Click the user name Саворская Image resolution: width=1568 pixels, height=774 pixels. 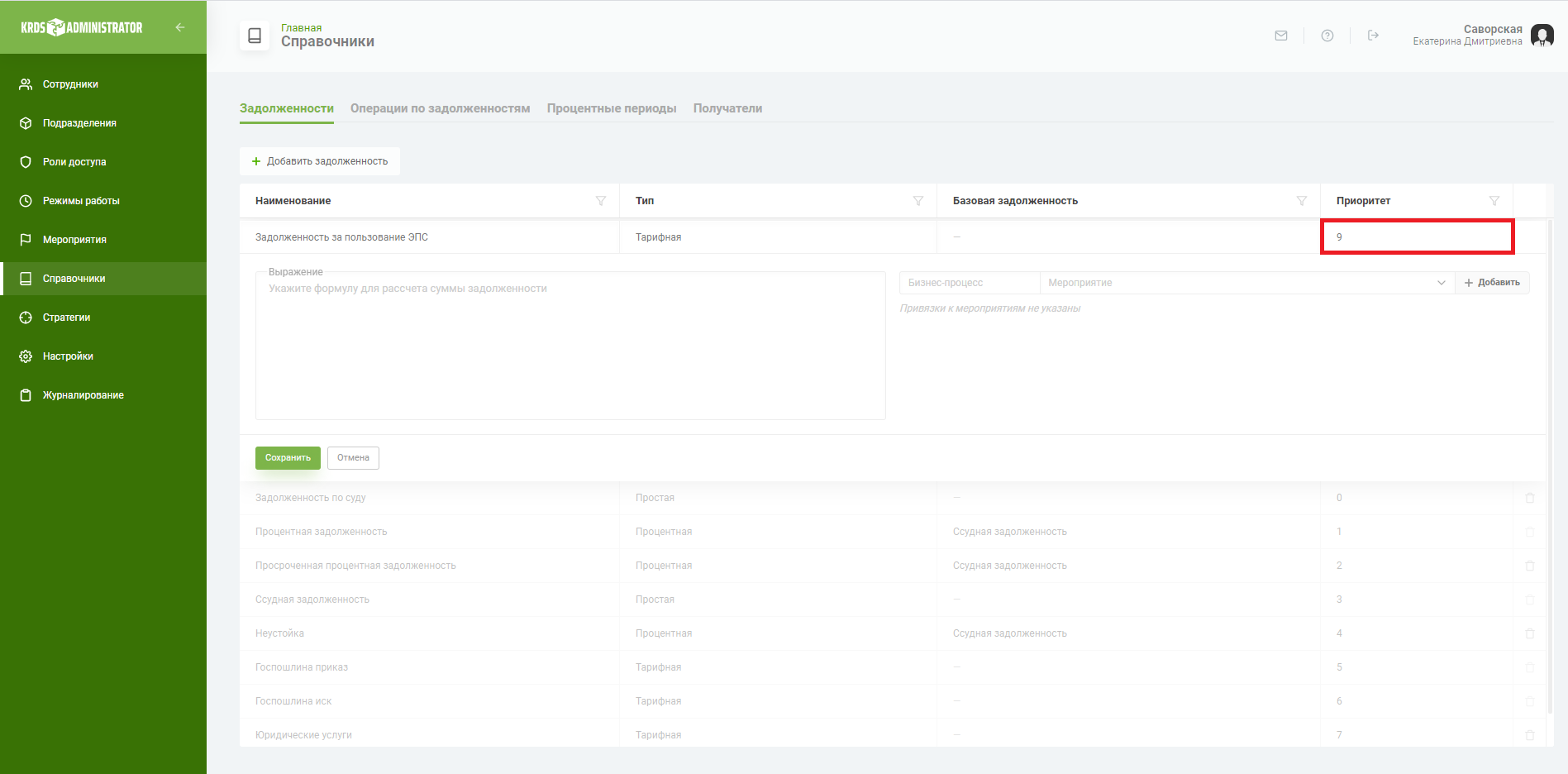(1493, 29)
